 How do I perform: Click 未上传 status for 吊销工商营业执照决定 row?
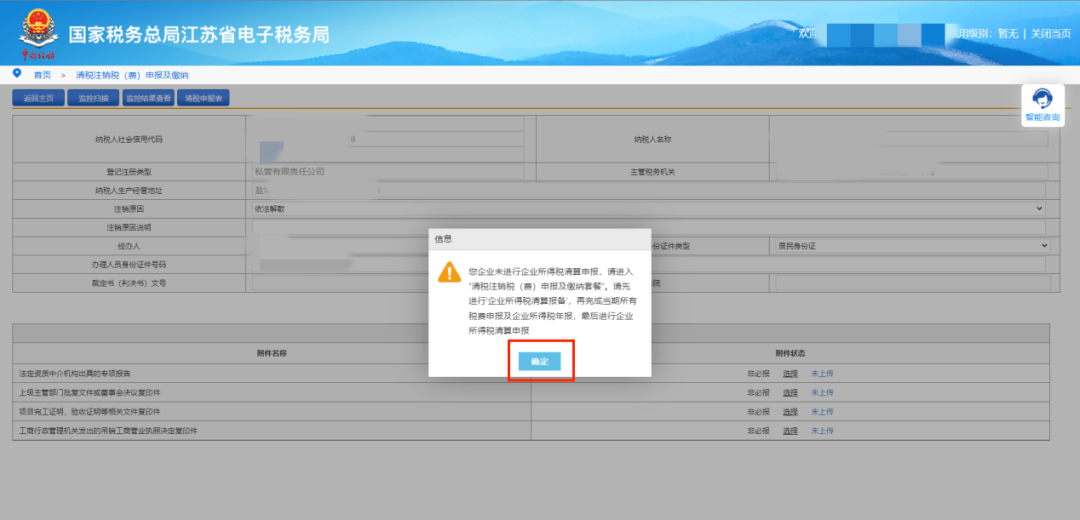click(822, 430)
